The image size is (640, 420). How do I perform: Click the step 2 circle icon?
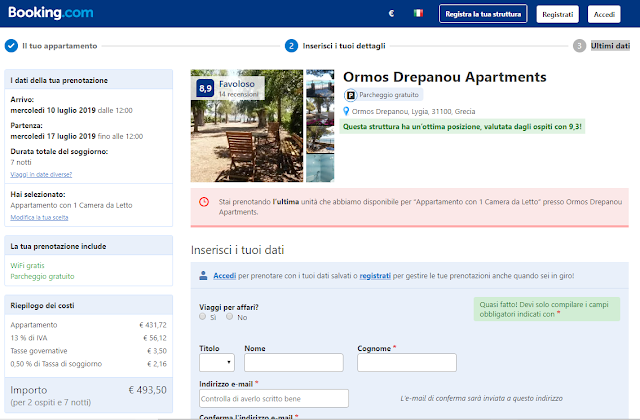(291, 46)
